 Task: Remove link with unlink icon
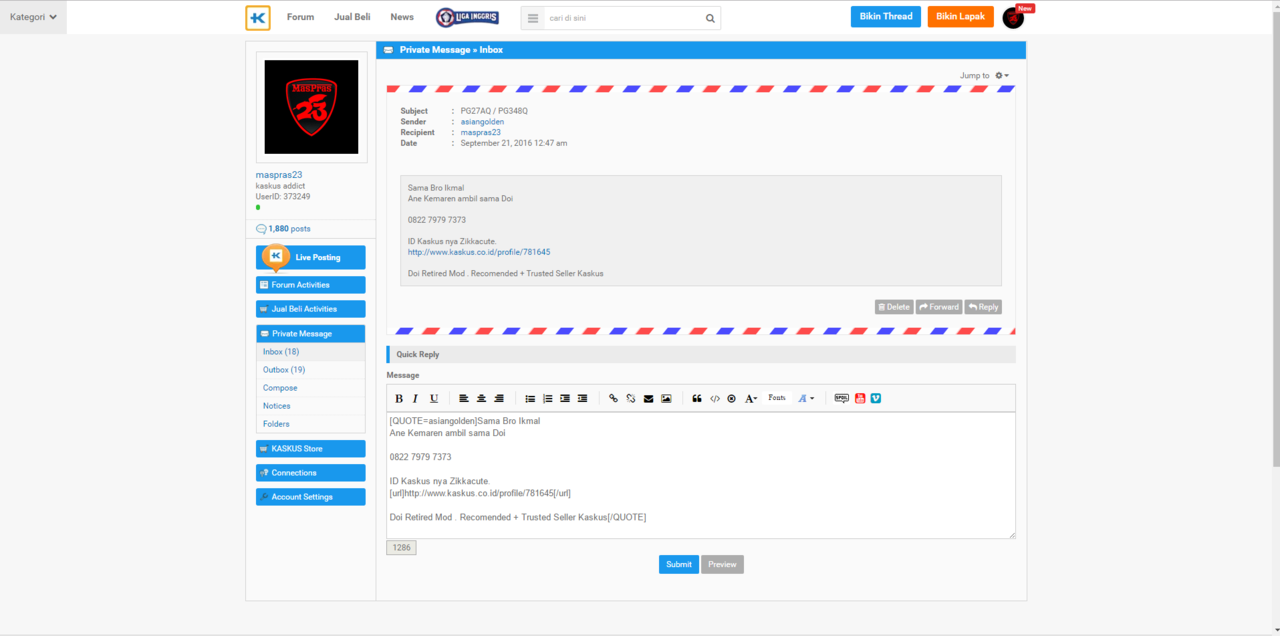pyautogui.click(x=631, y=398)
